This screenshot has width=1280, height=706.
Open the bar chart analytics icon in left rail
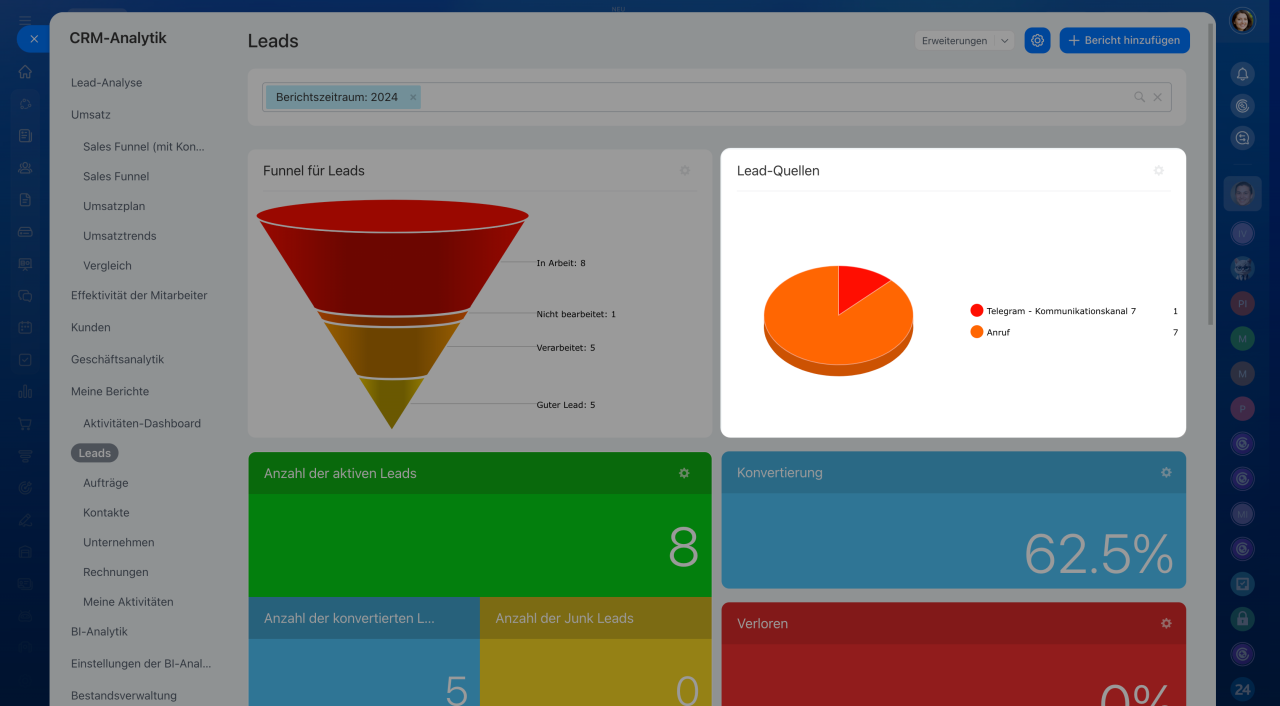25,391
